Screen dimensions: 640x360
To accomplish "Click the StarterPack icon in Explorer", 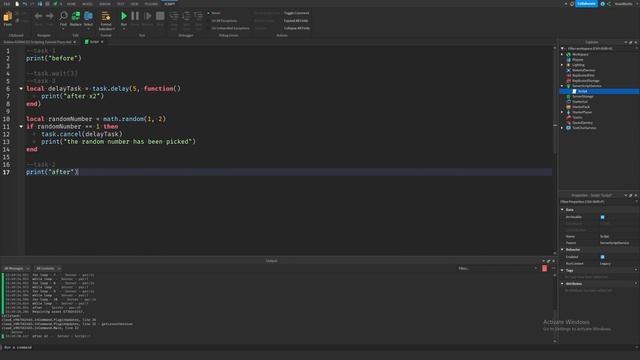I will (x=568, y=107).
